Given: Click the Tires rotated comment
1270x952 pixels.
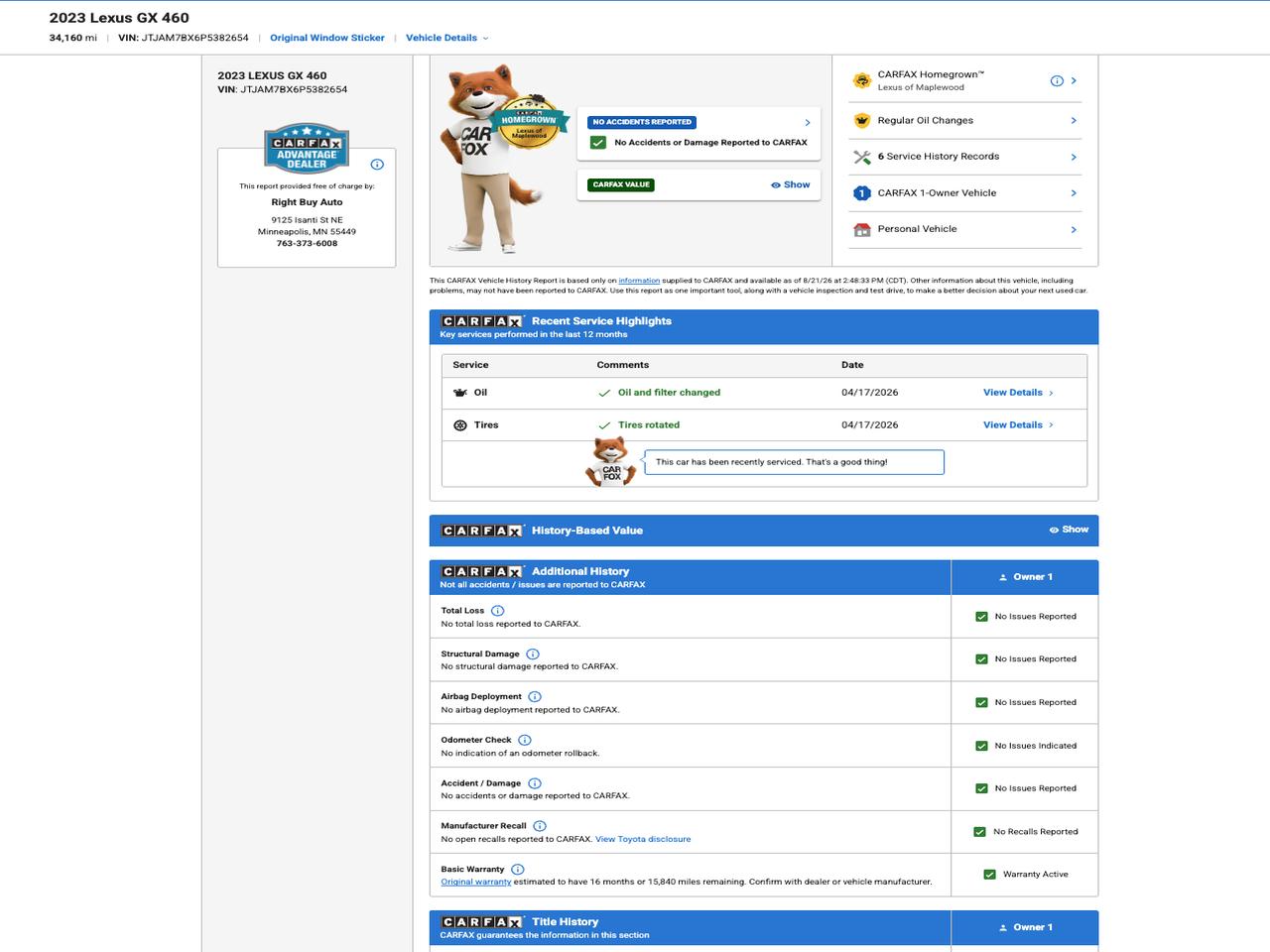Looking at the screenshot, I should (649, 425).
